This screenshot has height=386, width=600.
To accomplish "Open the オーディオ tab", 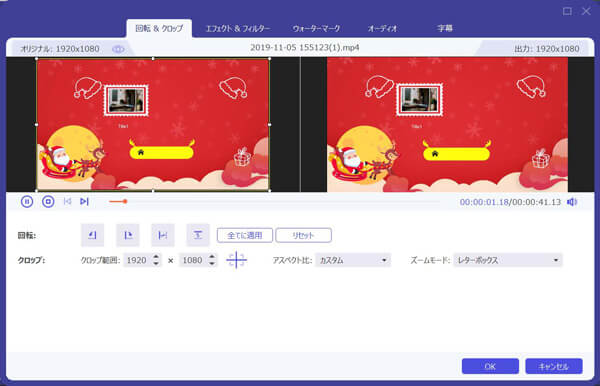I will tap(382, 29).
